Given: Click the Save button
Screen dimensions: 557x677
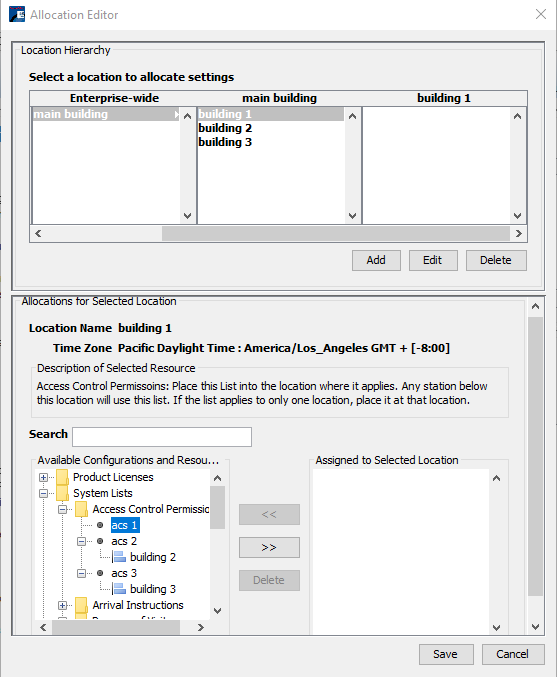Looking at the screenshot, I should [446, 654].
